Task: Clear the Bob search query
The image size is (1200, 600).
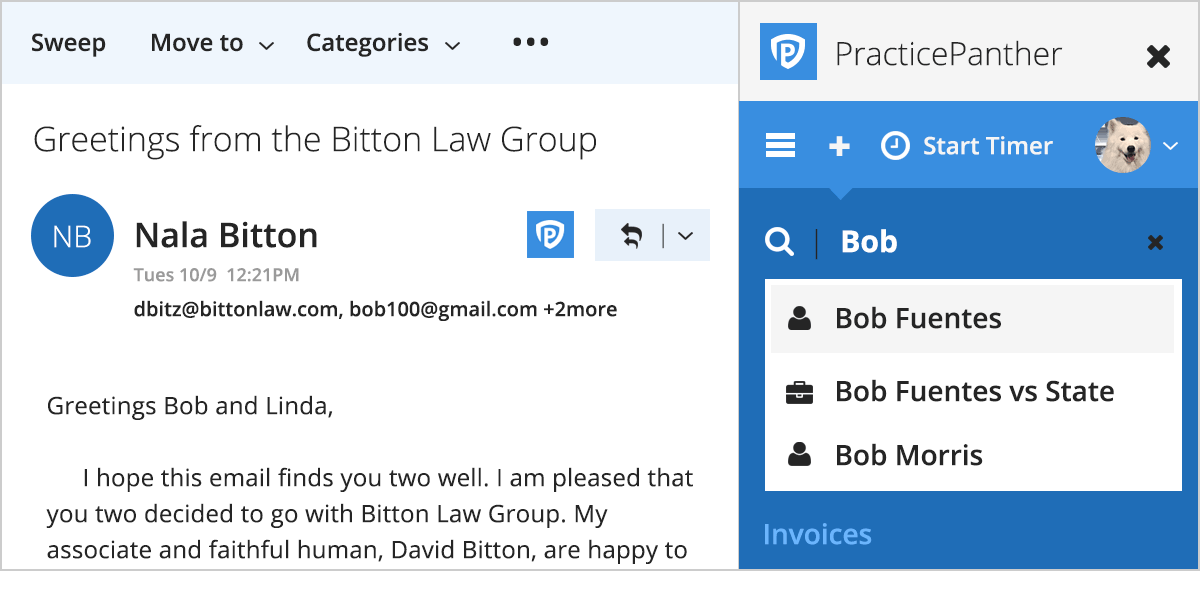Action: tap(1155, 242)
